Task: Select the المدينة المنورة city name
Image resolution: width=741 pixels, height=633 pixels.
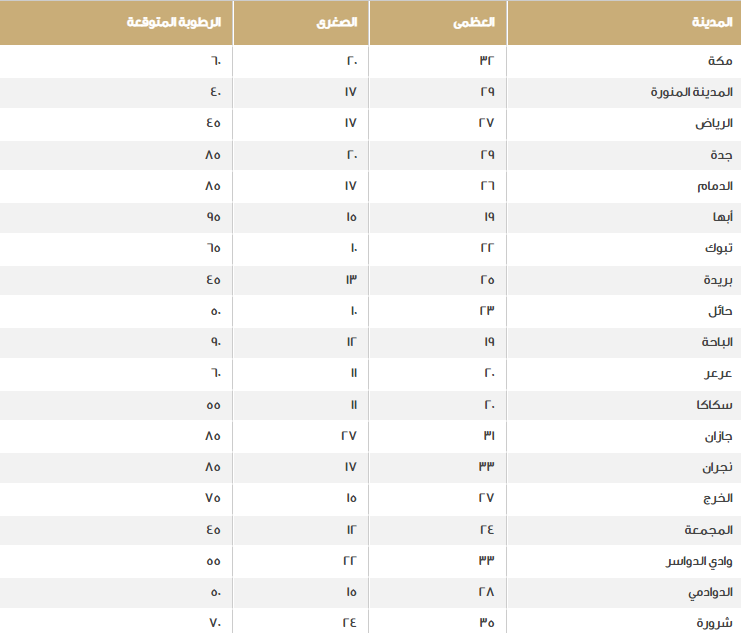Action: pyautogui.click(x=691, y=92)
